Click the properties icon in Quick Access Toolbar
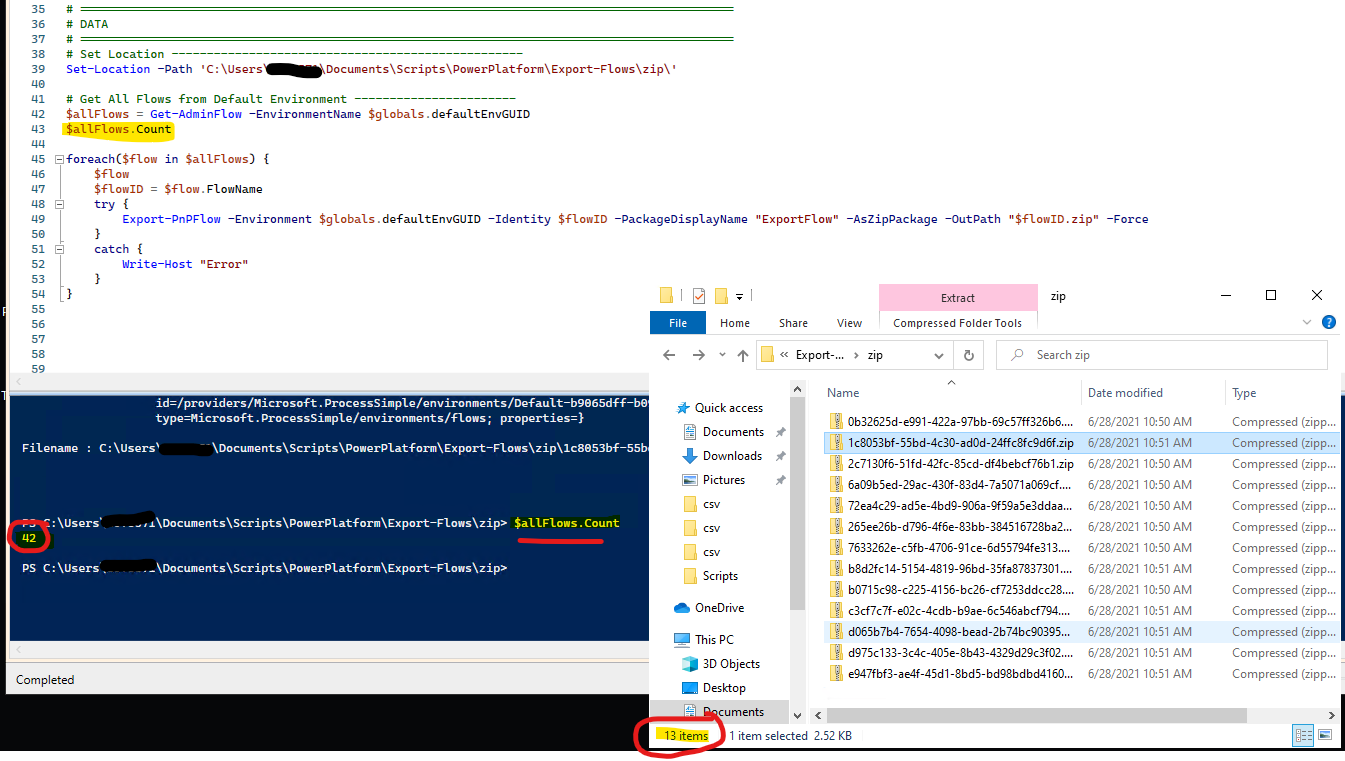 (x=697, y=295)
